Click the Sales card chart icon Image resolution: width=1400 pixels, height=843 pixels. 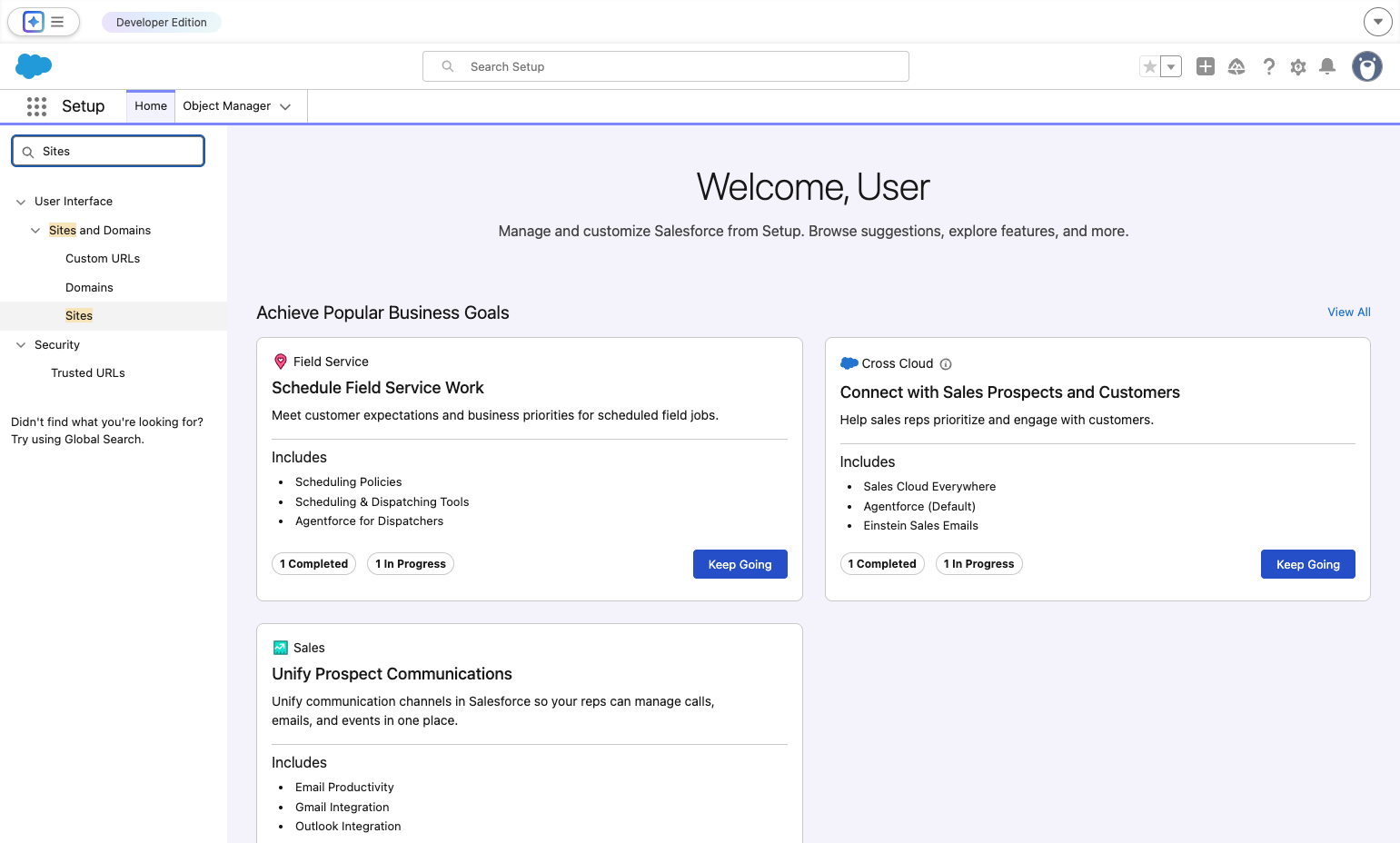coord(281,648)
